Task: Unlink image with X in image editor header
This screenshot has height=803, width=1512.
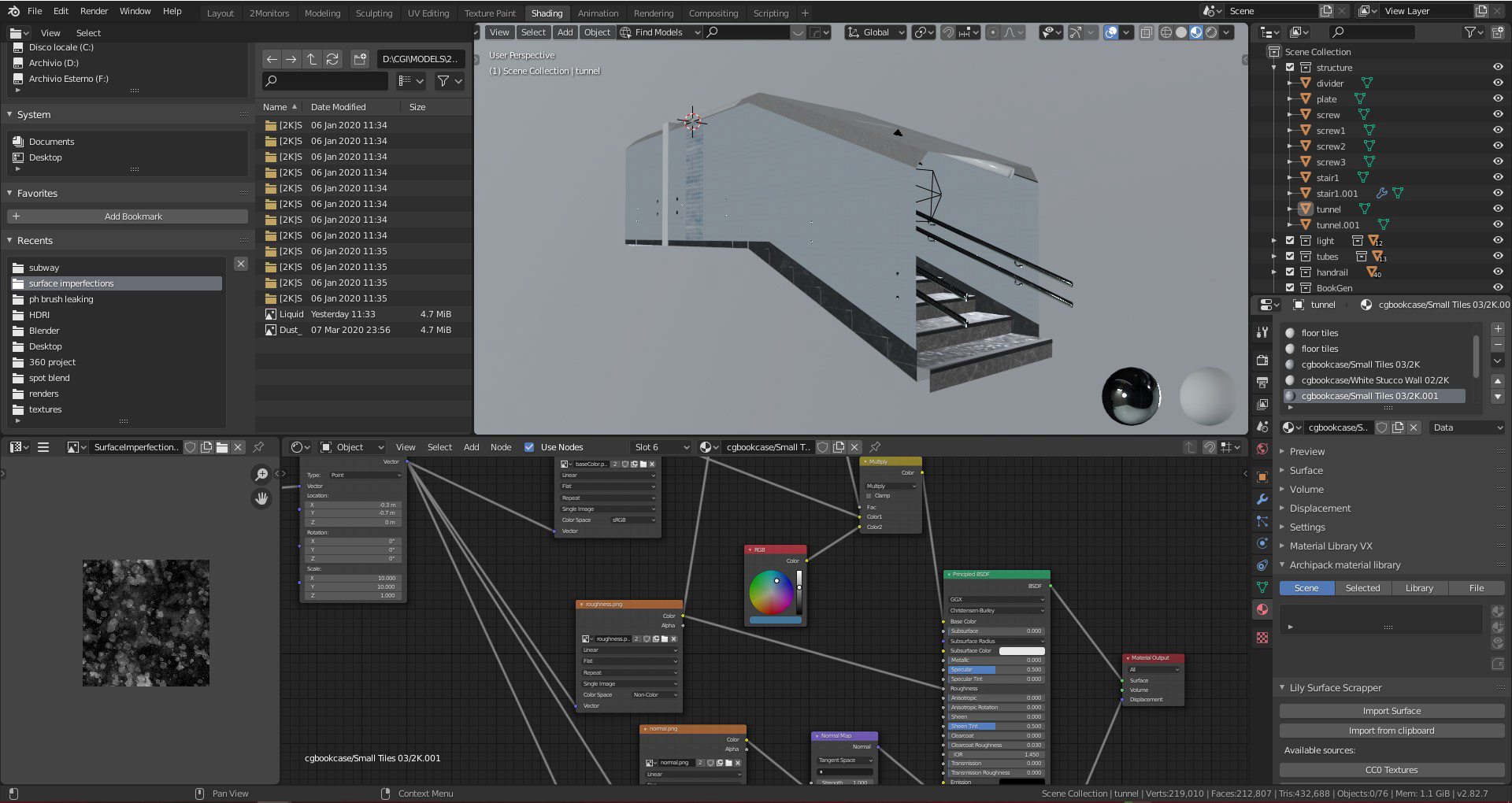Action: click(238, 447)
